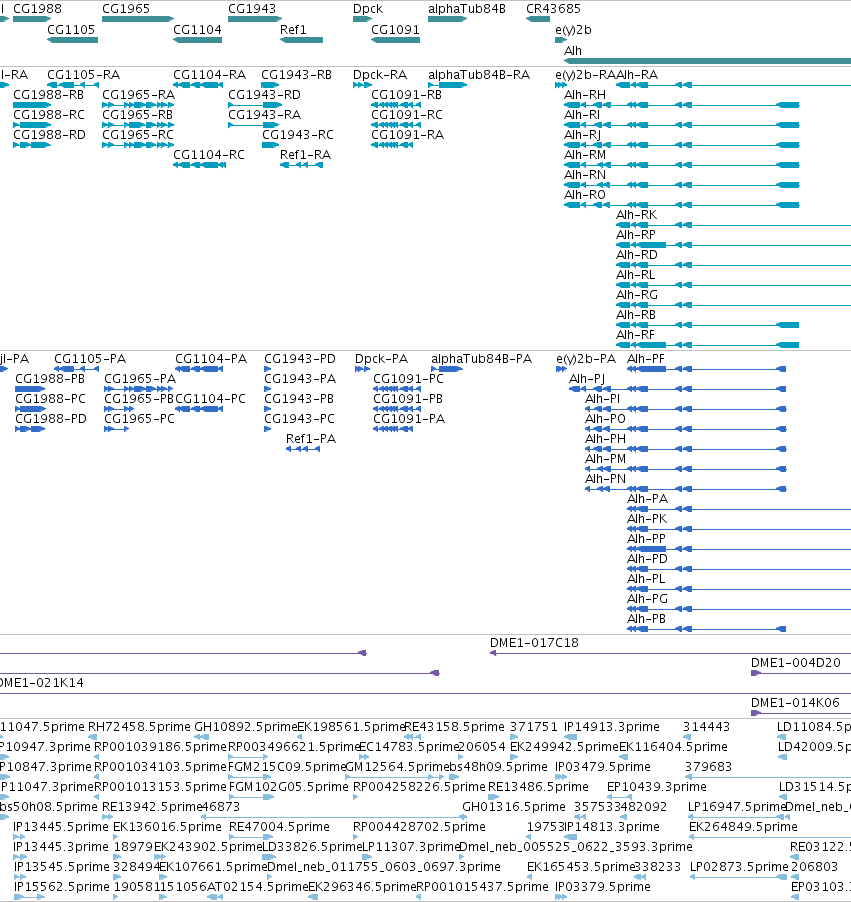Click transcript label CG1943-RB

296,75
